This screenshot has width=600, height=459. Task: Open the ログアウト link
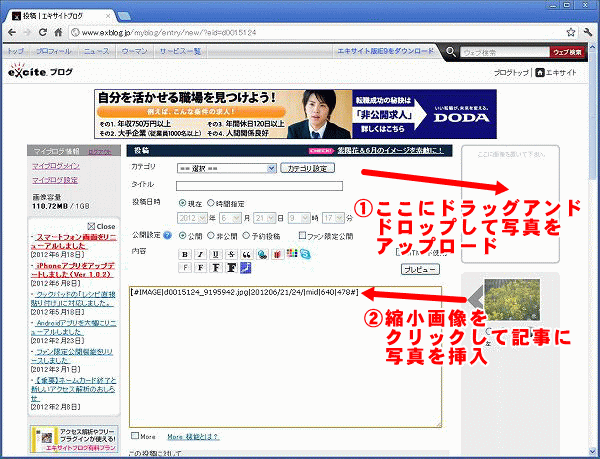[x=100, y=152]
